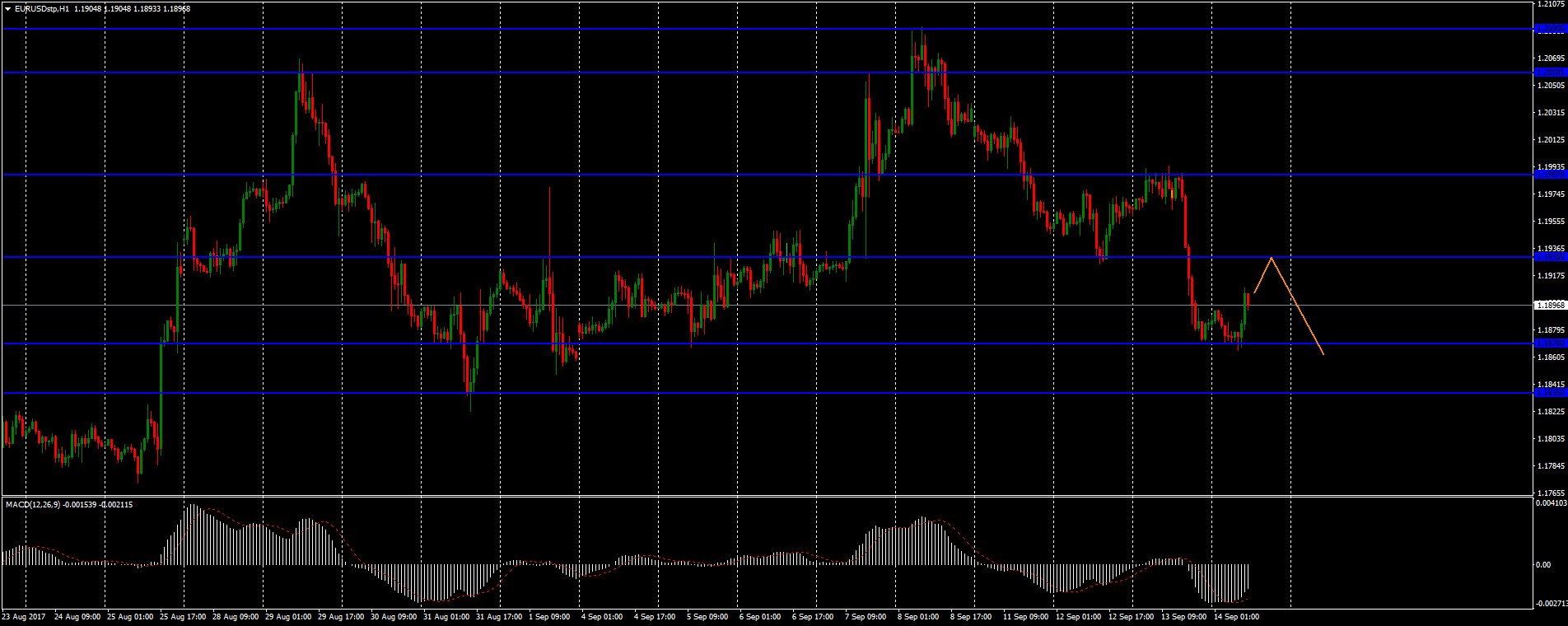Click the MACD scale value 0.004103
This screenshot has height=626, width=1568.
[1551, 502]
